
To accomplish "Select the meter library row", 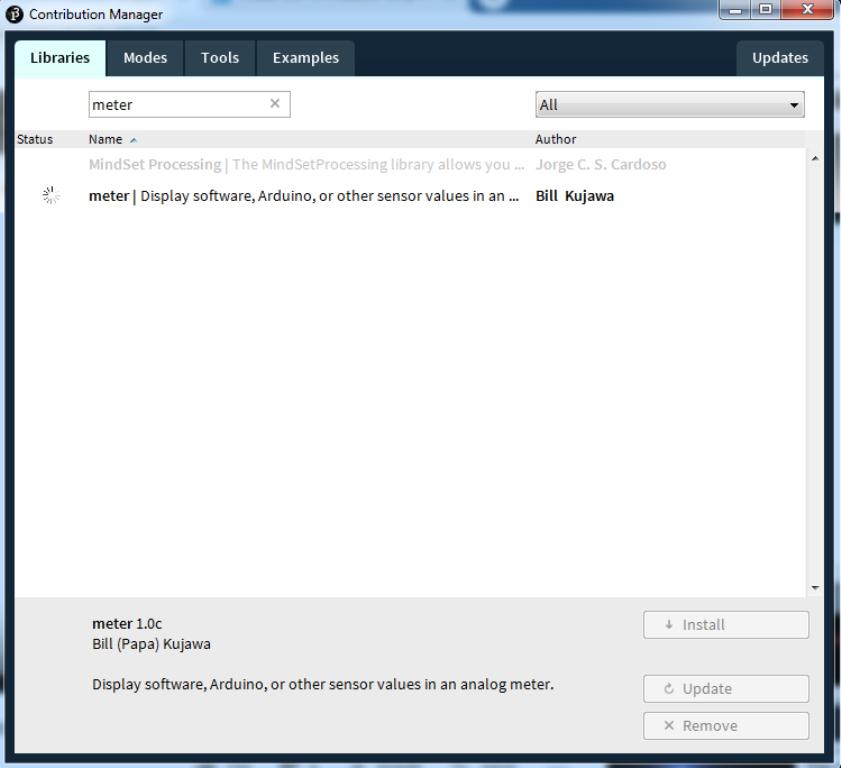I will pos(410,196).
